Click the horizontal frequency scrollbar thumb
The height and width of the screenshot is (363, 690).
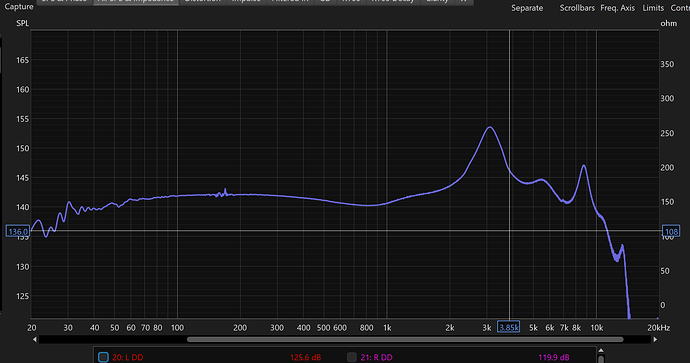[405, 339]
